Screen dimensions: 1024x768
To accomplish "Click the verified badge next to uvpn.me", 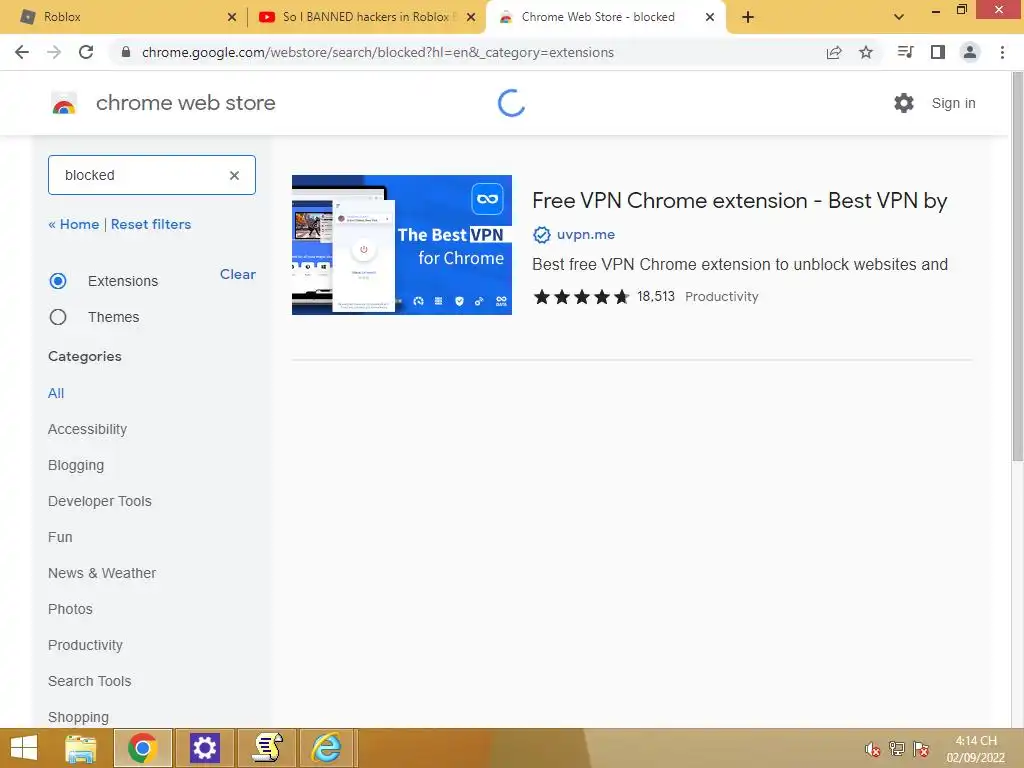I will click(x=541, y=234).
